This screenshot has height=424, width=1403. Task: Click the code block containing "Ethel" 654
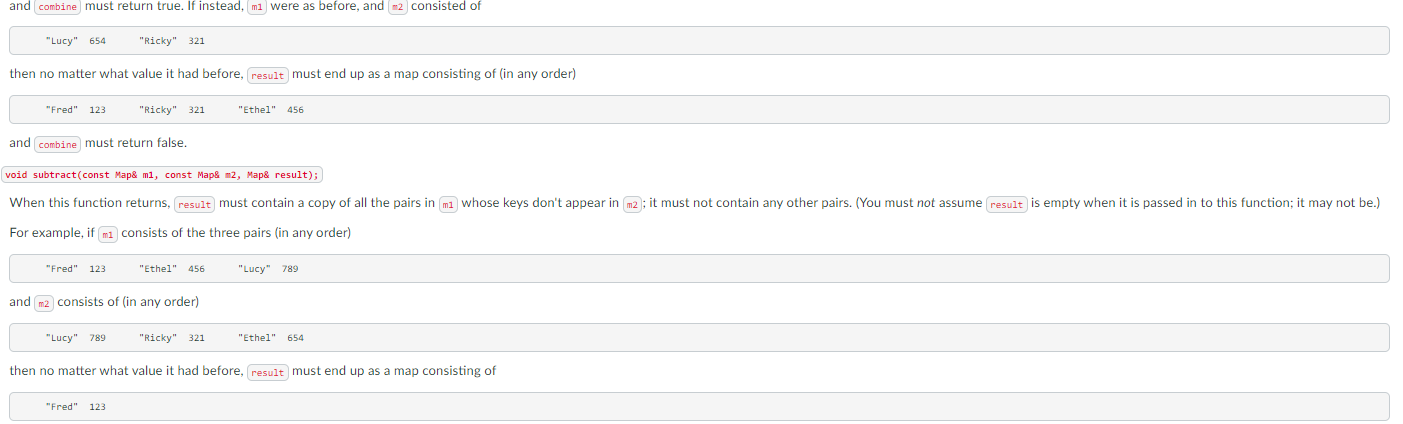tap(699, 338)
